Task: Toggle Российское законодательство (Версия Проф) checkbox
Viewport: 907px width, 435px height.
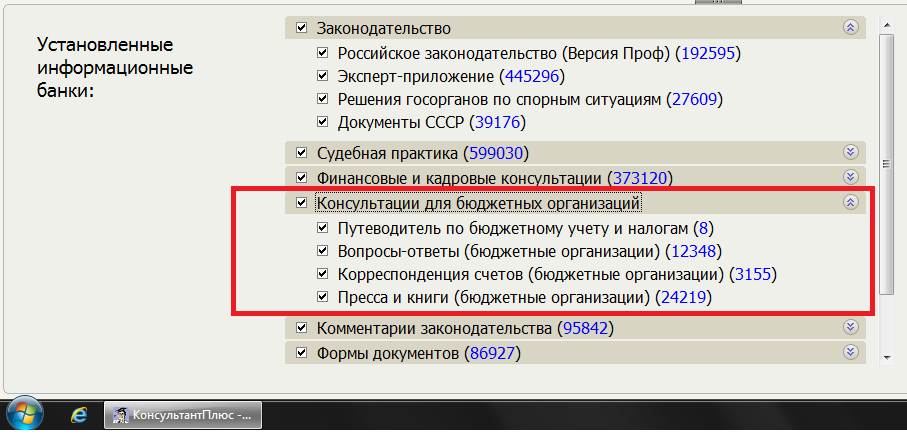Action: [323, 53]
